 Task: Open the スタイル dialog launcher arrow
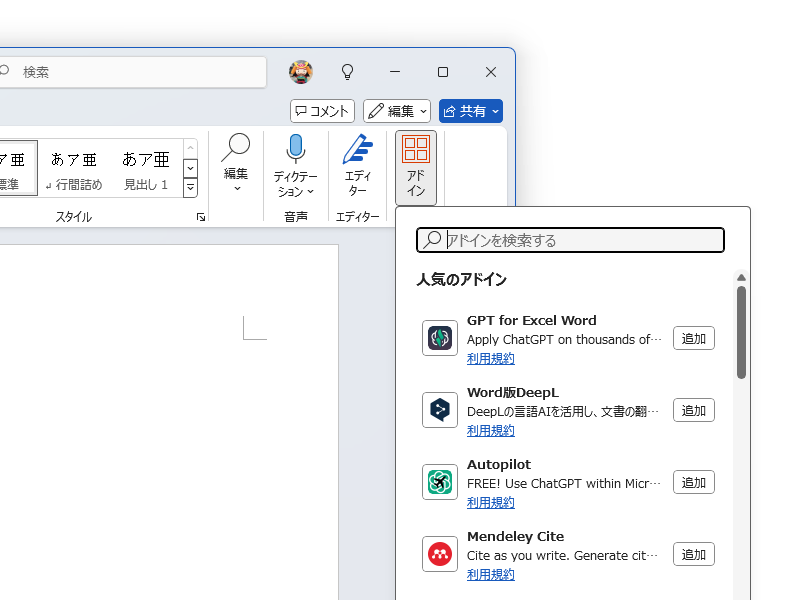point(200,215)
